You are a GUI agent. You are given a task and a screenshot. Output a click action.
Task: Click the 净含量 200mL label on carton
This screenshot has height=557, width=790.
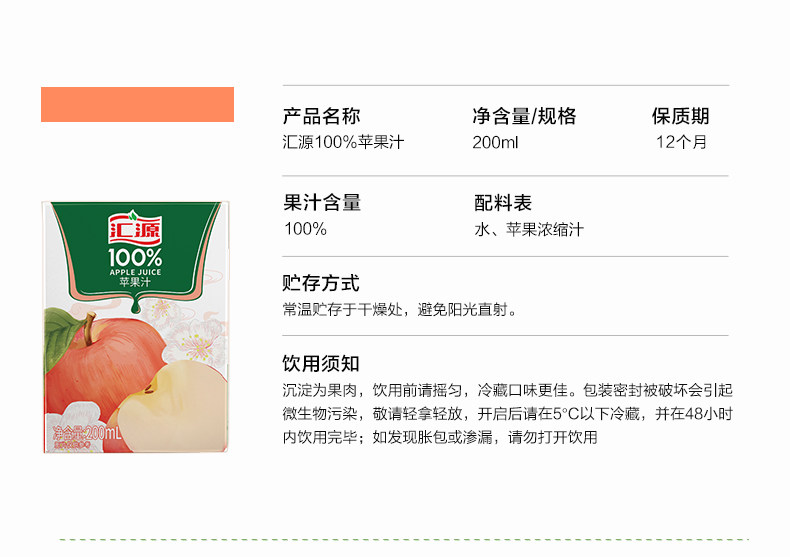click(x=87, y=433)
